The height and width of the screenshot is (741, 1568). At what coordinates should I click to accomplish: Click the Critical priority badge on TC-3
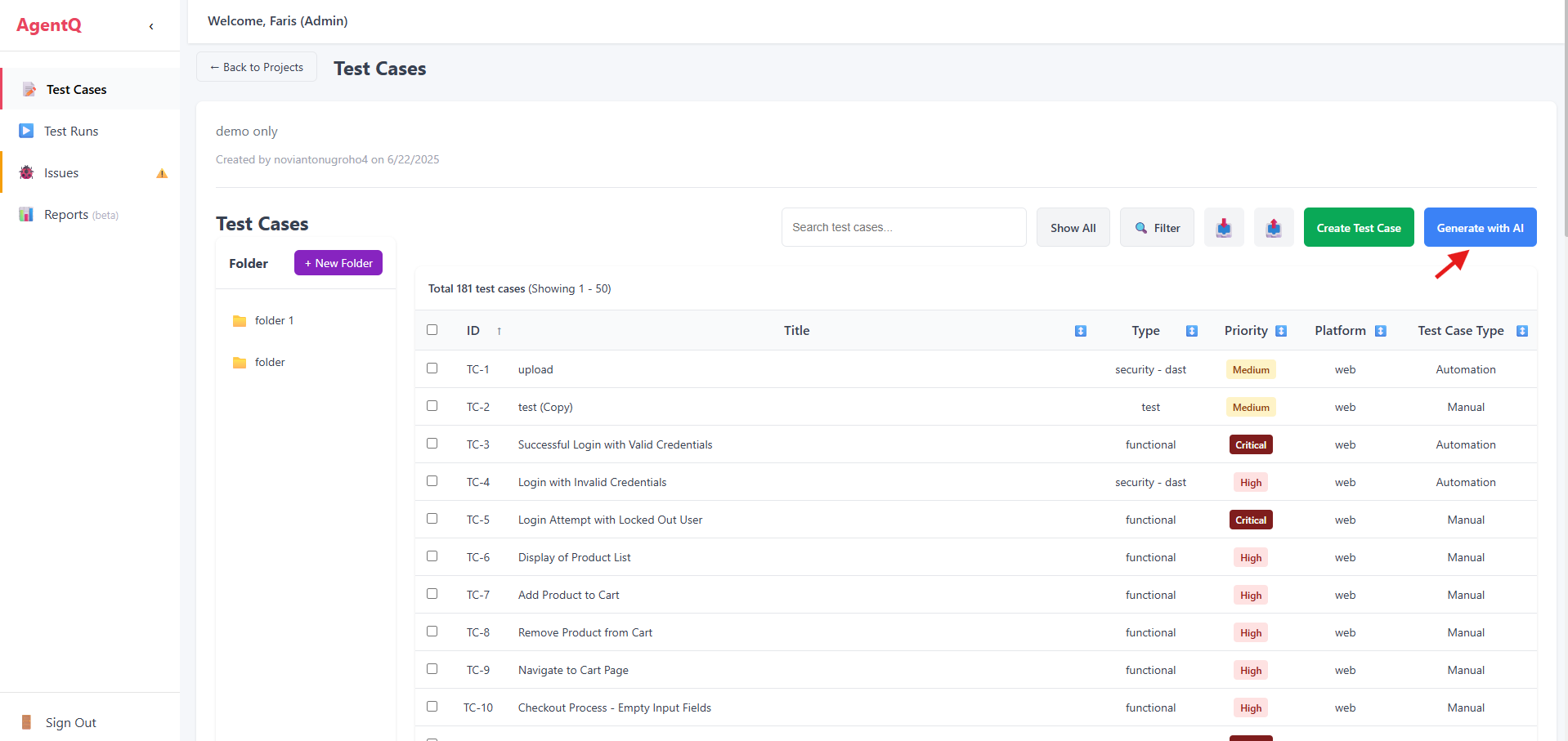coord(1250,444)
